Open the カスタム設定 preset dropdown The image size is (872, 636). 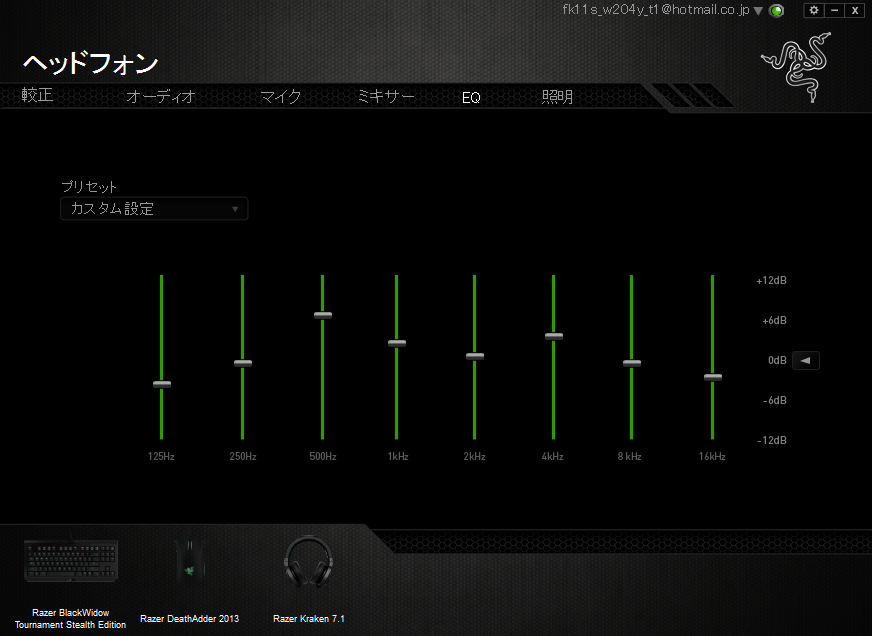tap(154, 209)
